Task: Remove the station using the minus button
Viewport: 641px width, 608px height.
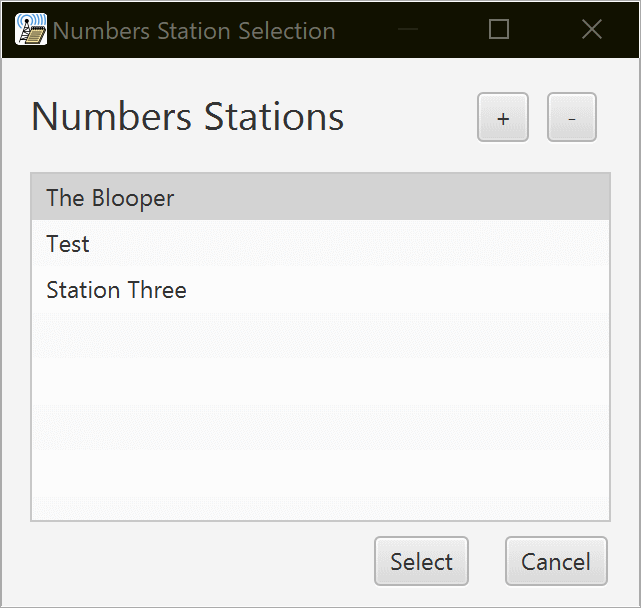Action: pos(571,118)
